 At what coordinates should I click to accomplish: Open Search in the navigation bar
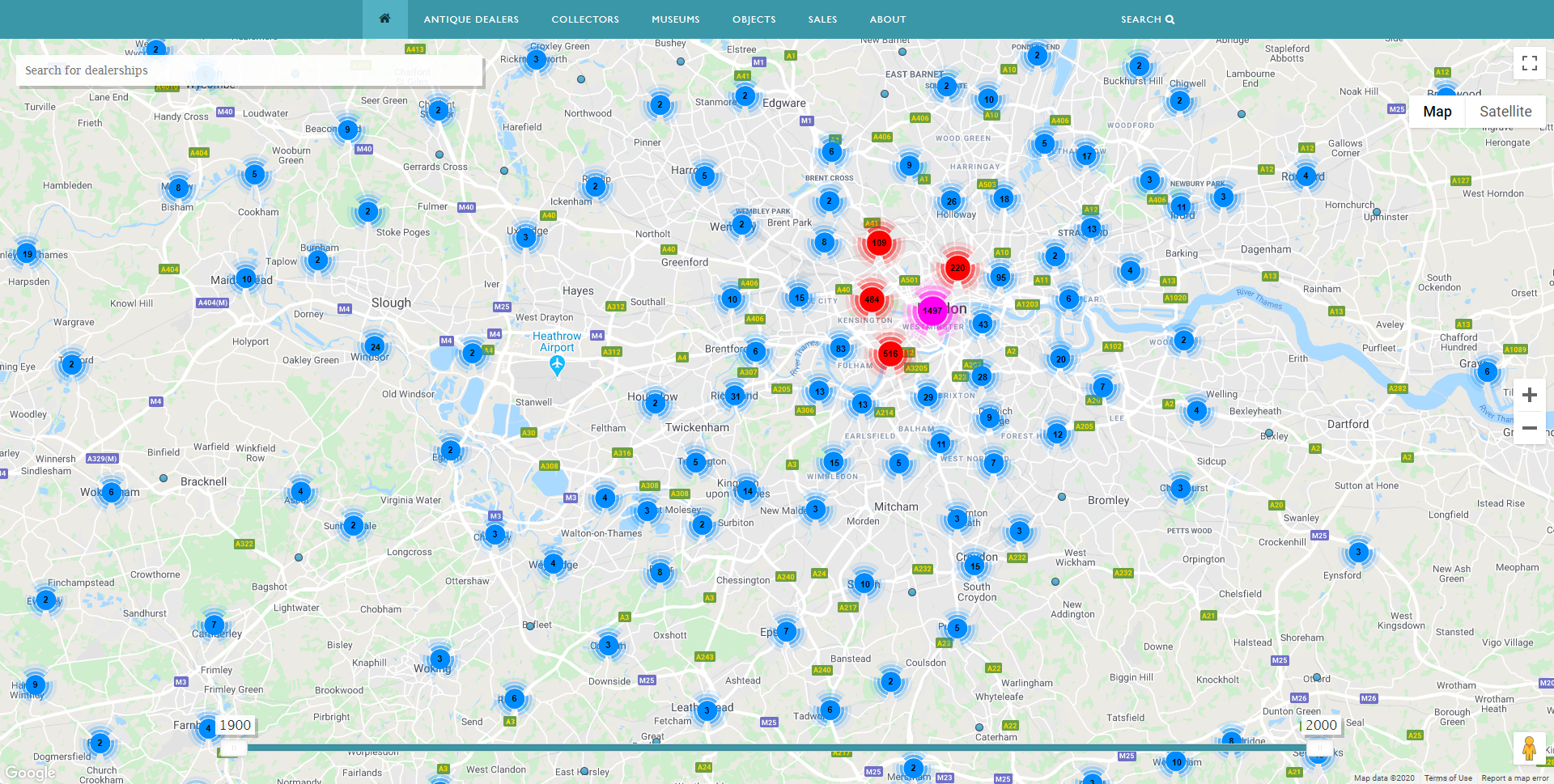coord(1147,19)
